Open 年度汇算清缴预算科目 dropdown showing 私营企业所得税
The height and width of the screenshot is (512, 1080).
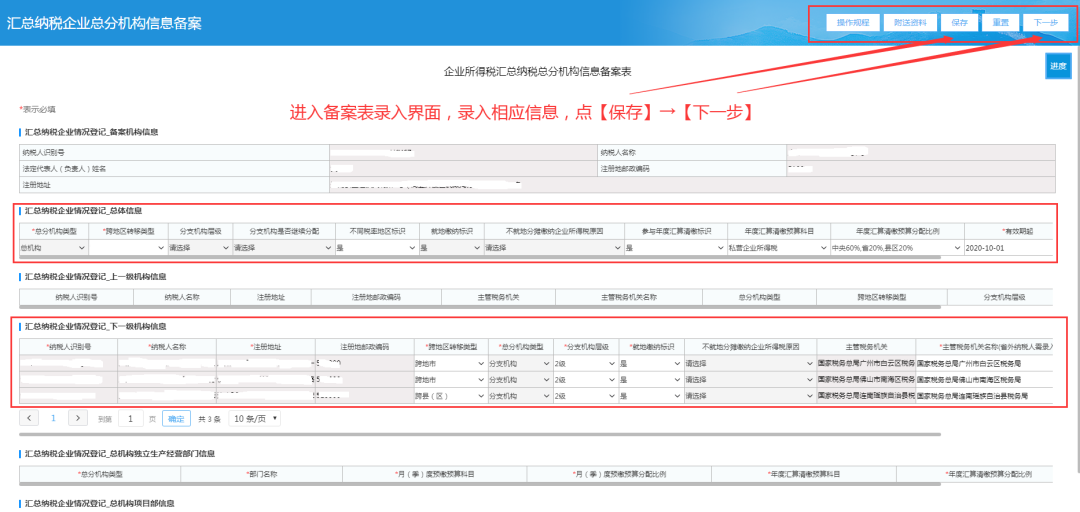[777, 247]
